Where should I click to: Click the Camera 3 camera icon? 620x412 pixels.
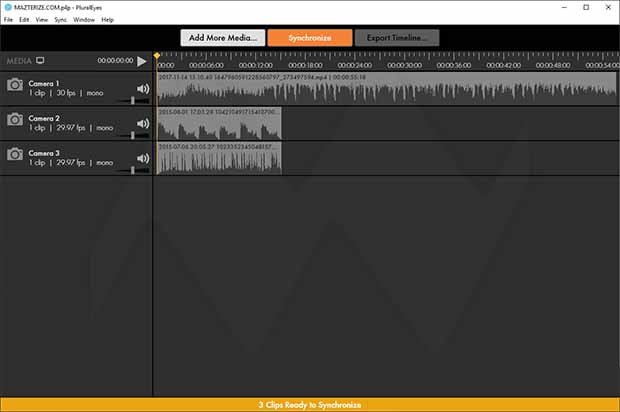(15, 154)
